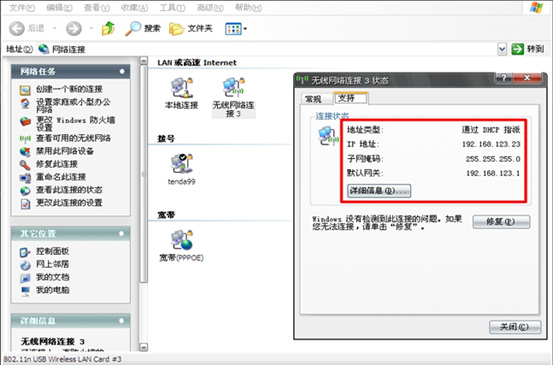
Task: Click the dialog help question mark button
Action: pyautogui.click(x=504, y=78)
